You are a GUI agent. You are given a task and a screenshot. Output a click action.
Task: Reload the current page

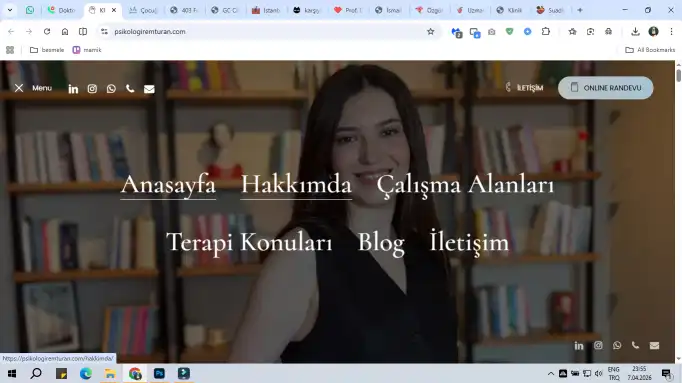pos(47,31)
